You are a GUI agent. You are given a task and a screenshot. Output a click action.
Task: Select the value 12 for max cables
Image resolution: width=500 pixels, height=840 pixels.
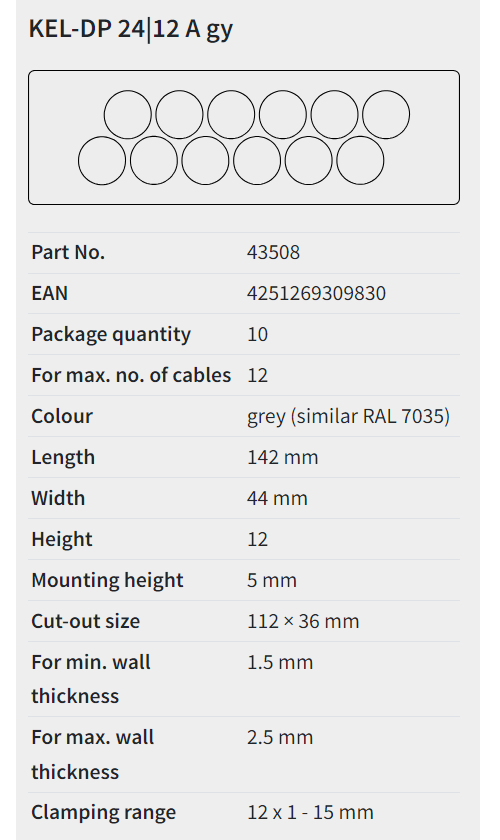coord(257,376)
